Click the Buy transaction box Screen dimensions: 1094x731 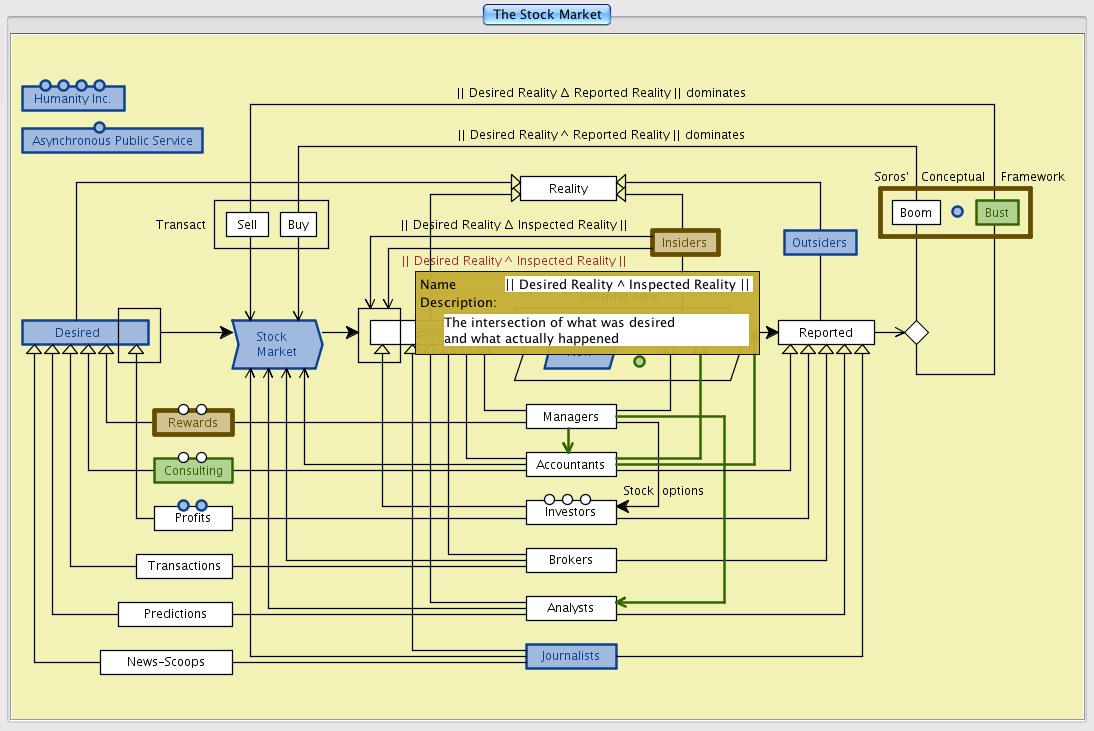[x=298, y=225]
